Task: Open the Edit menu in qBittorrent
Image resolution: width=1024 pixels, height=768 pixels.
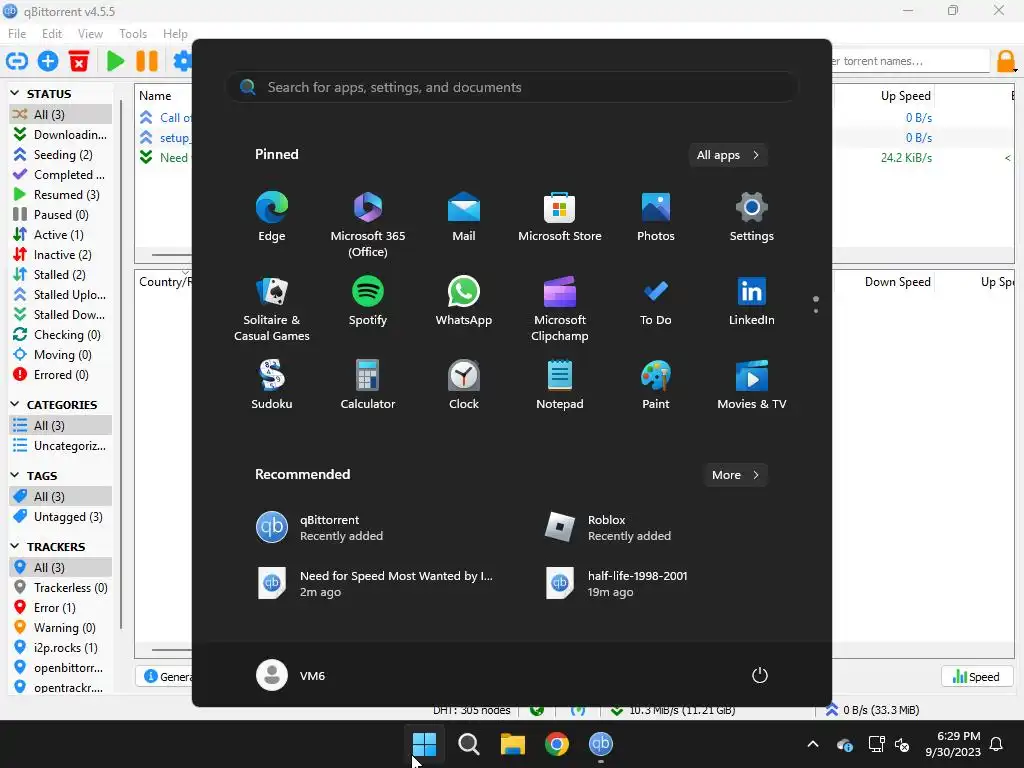Action: coord(52,33)
